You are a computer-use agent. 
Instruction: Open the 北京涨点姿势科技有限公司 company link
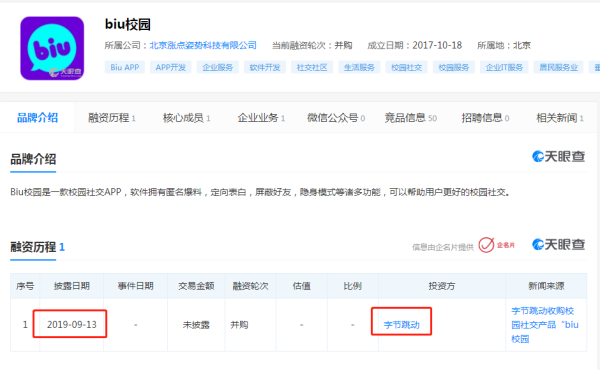click(x=203, y=46)
